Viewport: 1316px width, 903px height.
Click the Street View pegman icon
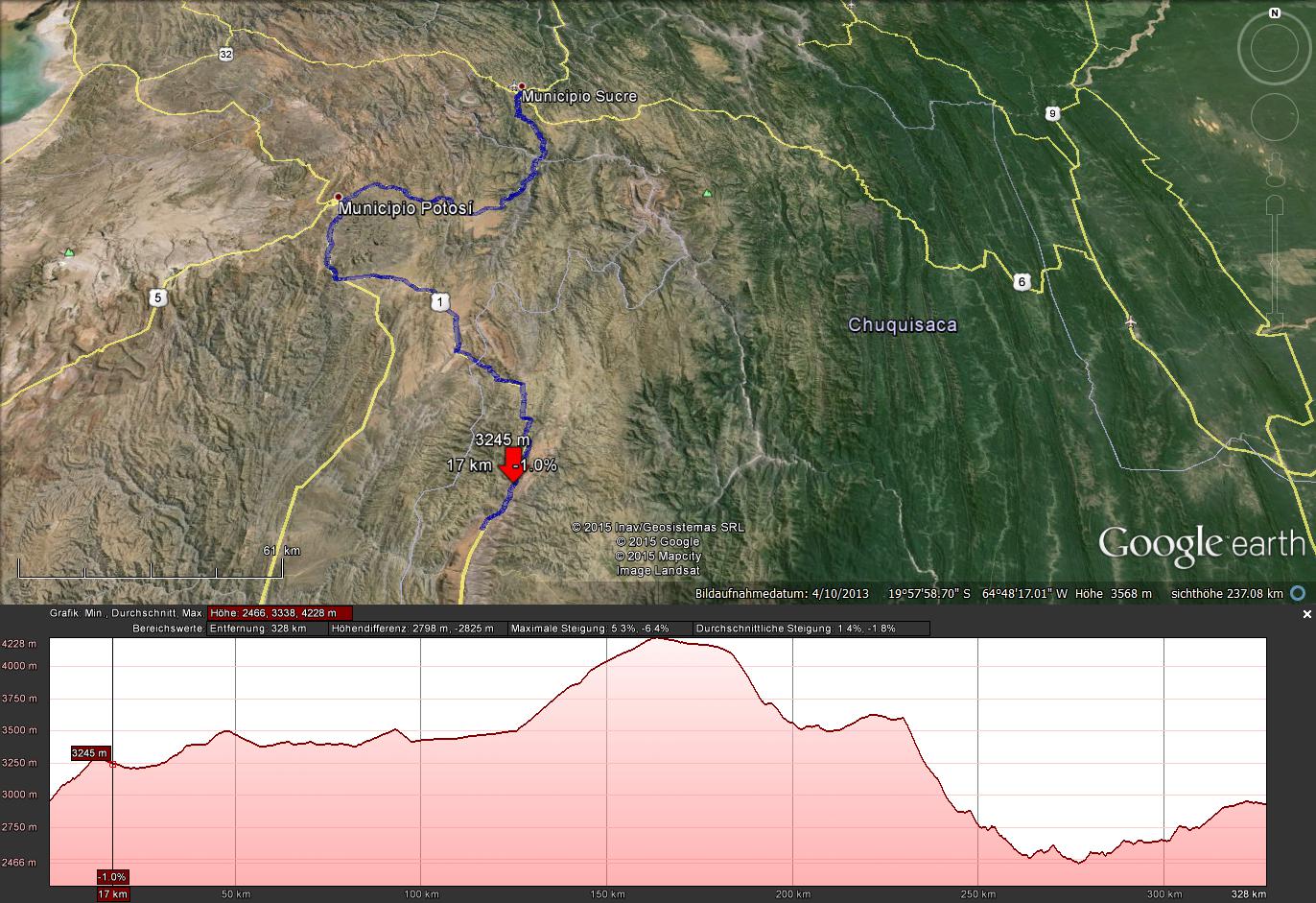pyautogui.click(x=1275, y=169)
